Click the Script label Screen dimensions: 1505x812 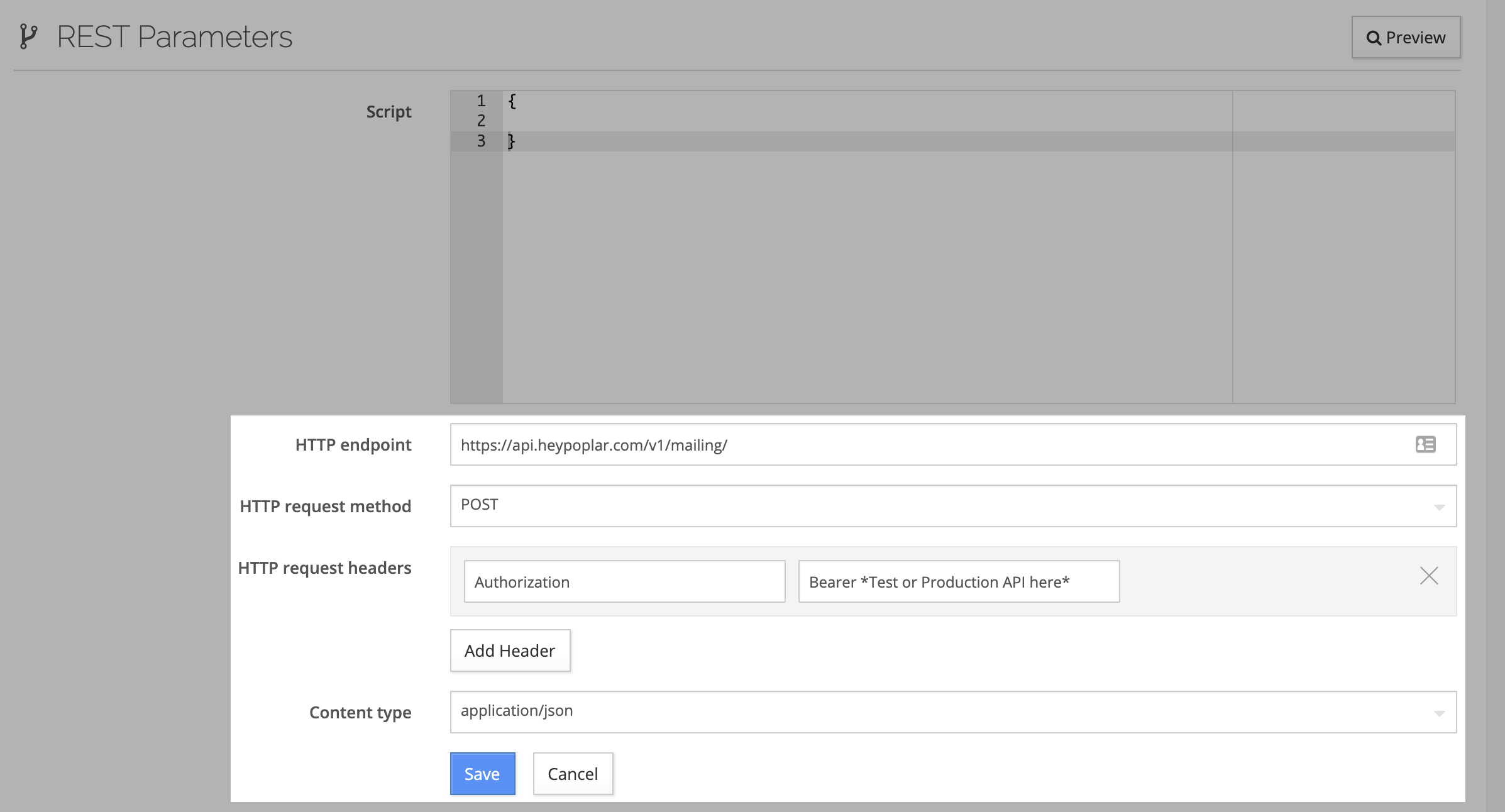389,112
